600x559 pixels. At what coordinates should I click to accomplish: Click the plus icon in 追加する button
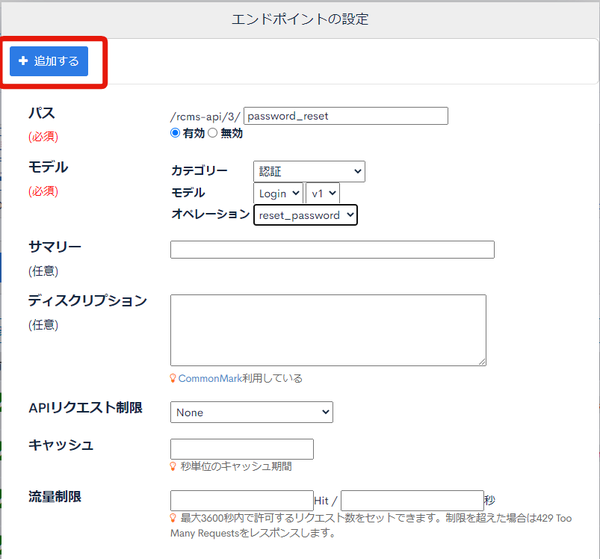click(x=23, y=60)
